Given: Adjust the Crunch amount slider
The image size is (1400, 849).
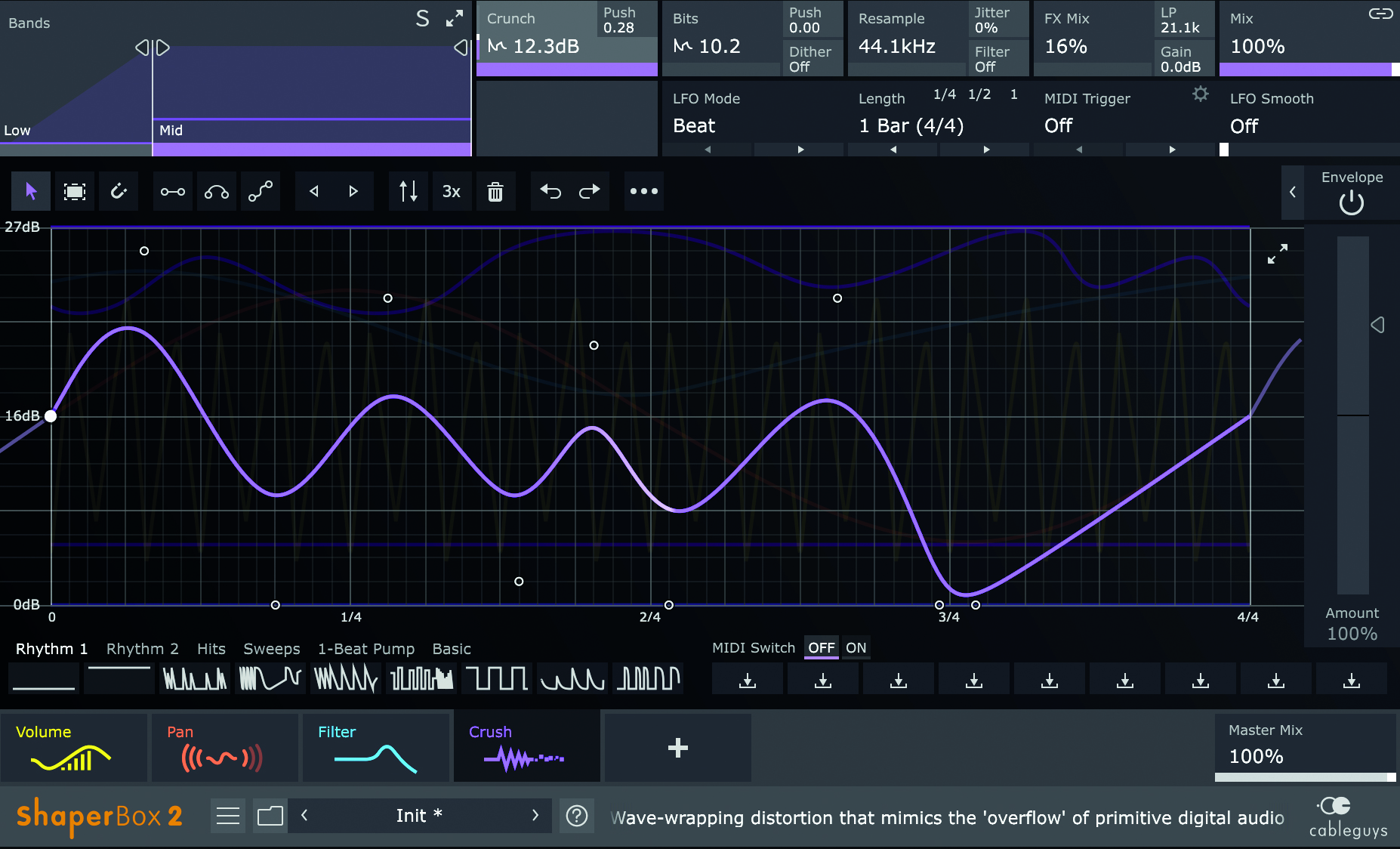Looking at the screenshot, I should click(x=567, y=69).
